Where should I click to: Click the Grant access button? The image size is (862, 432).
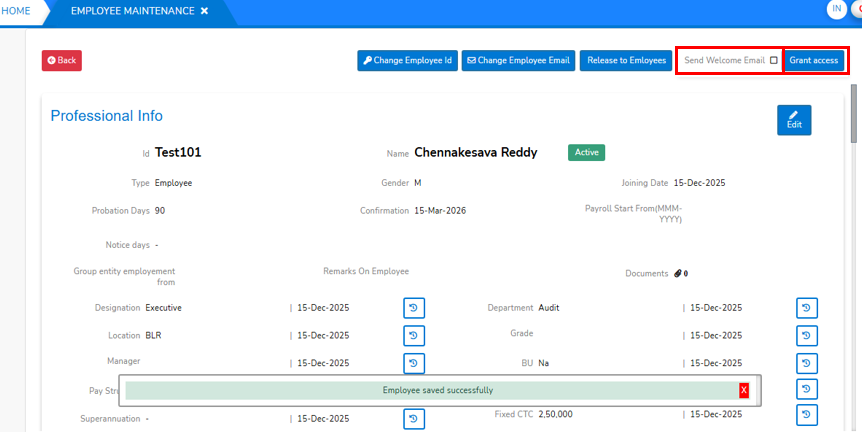click(x=813, y=61)
